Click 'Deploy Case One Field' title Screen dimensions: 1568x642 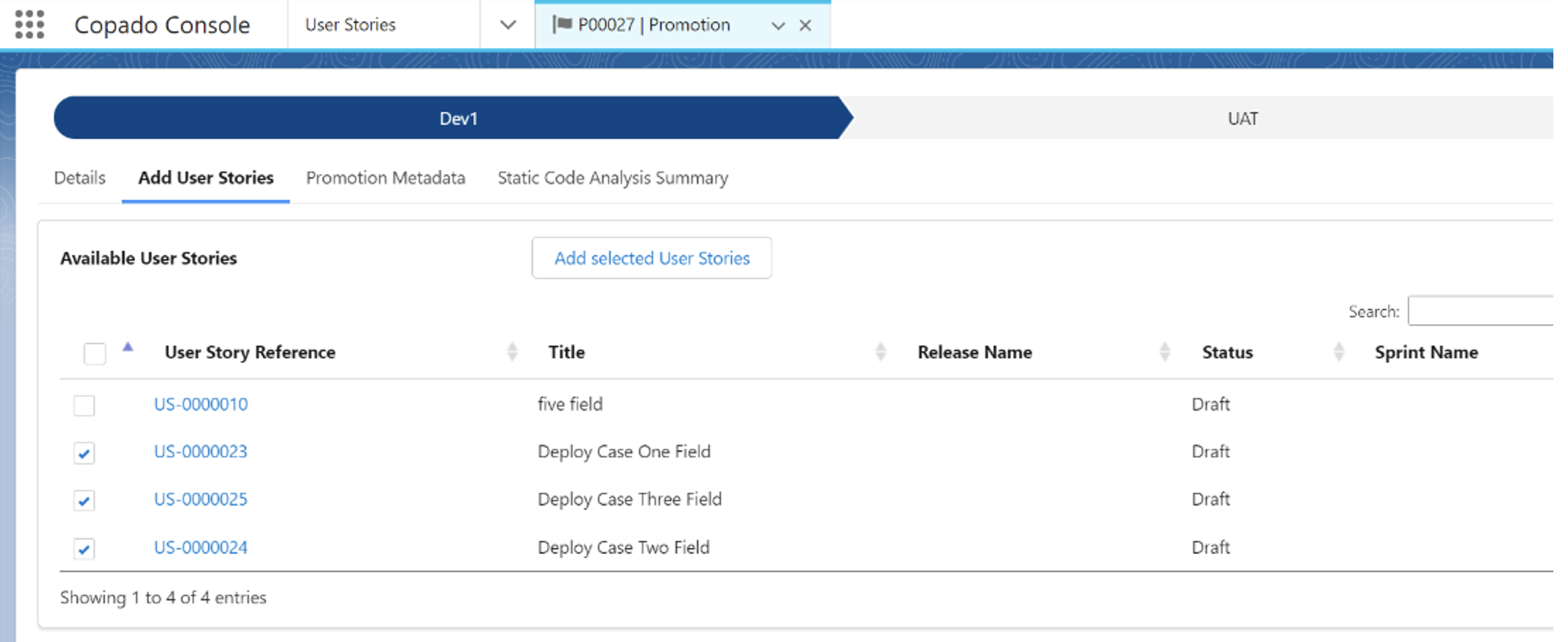[624, 452]
